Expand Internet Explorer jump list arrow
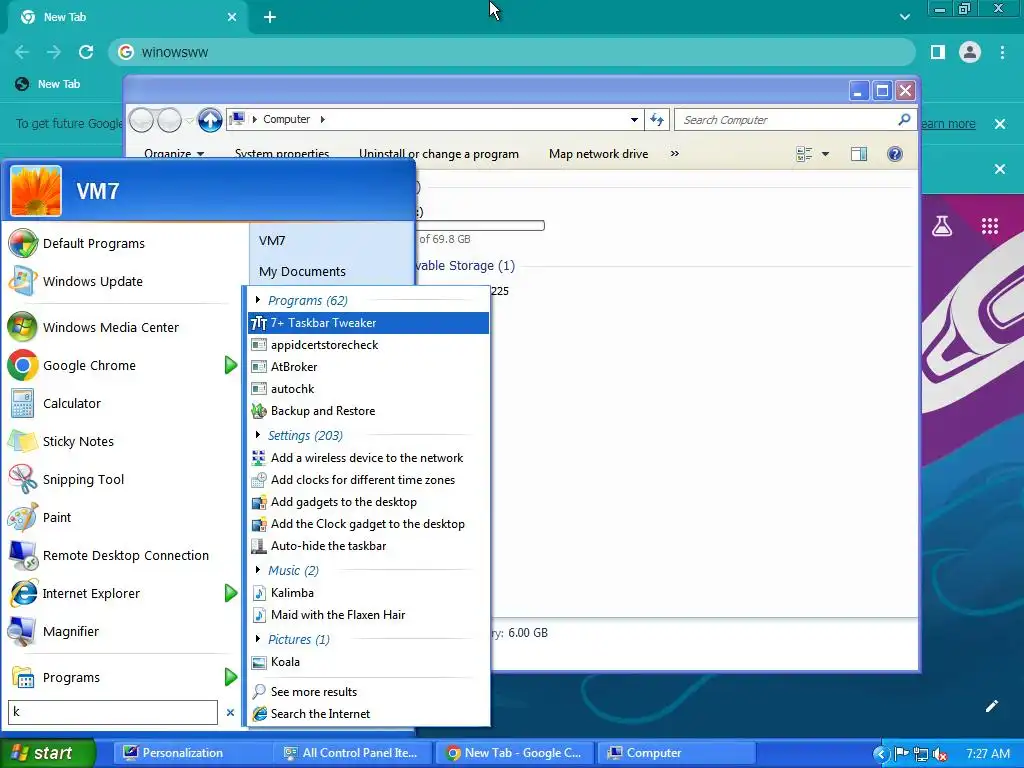 pyautogui.click(x=231, y=594)
